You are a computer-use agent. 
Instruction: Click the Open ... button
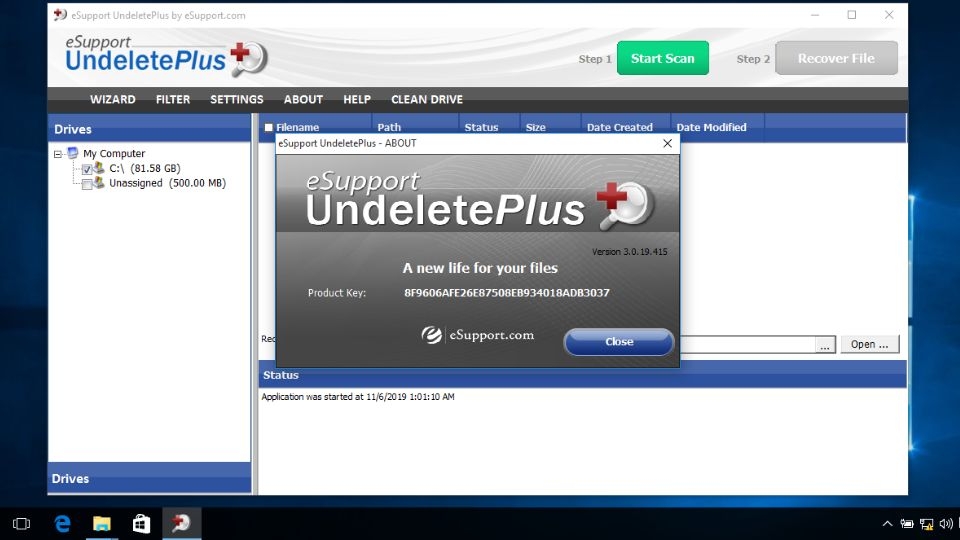869,344
